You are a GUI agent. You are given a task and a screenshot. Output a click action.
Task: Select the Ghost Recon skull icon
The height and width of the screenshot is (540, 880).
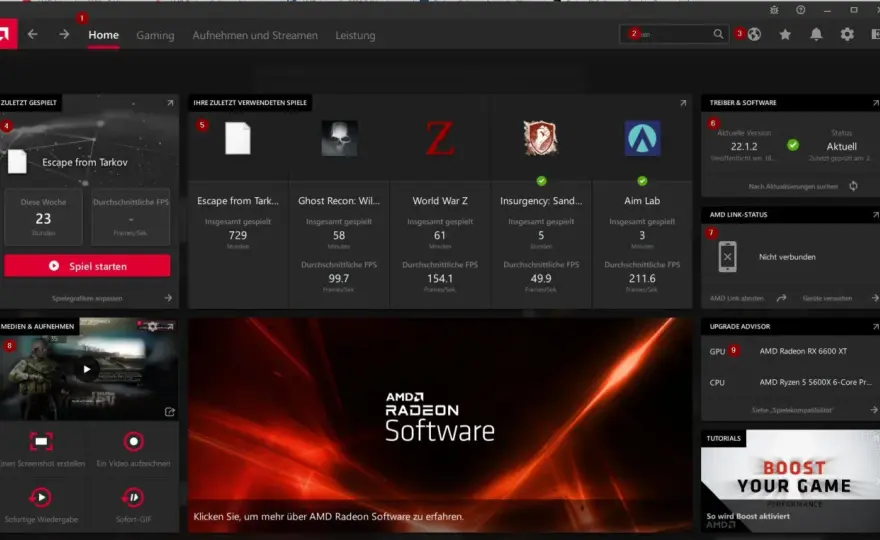point(339,138)
